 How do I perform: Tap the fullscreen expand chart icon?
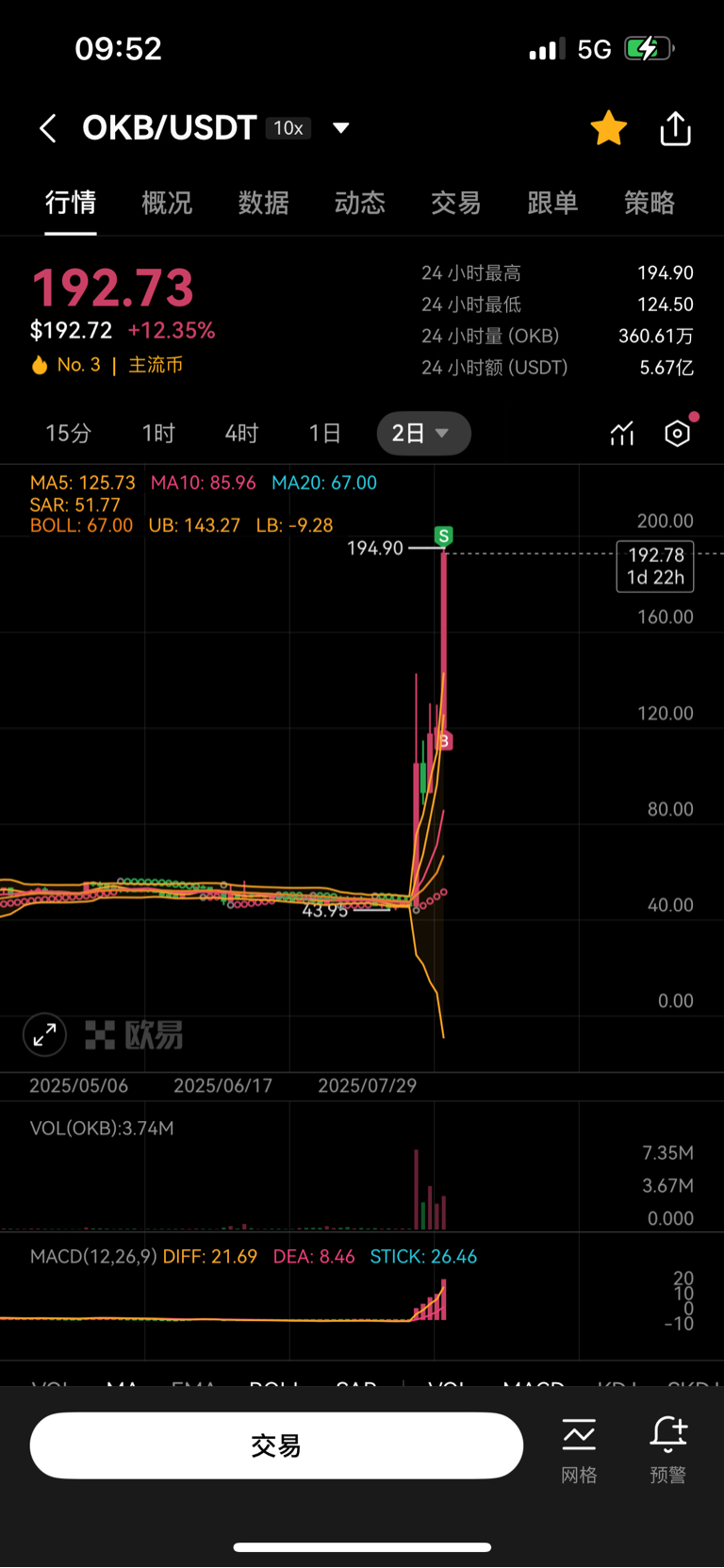point(44,1035)
